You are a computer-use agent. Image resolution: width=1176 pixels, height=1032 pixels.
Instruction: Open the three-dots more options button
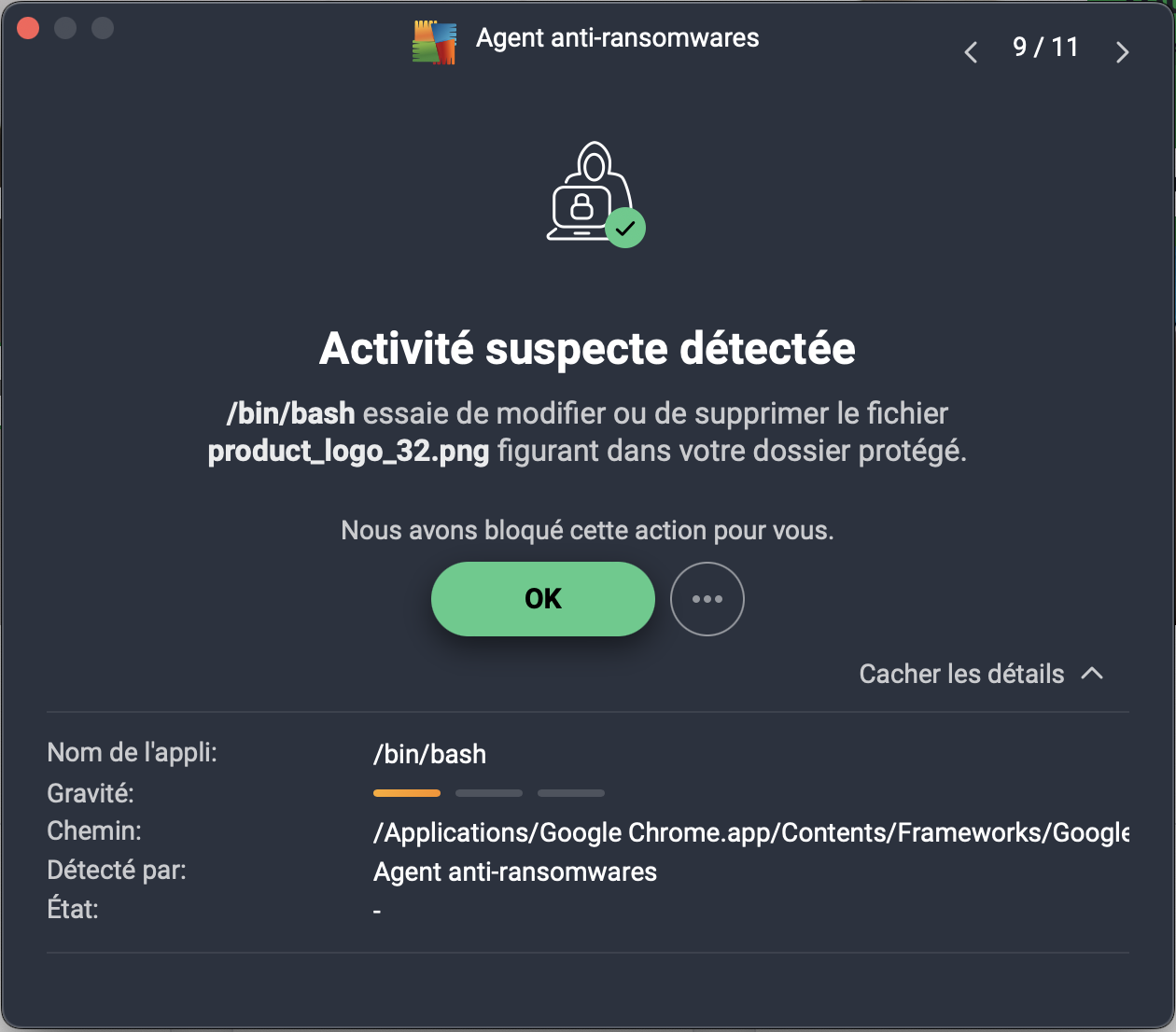tap(707, 599)
